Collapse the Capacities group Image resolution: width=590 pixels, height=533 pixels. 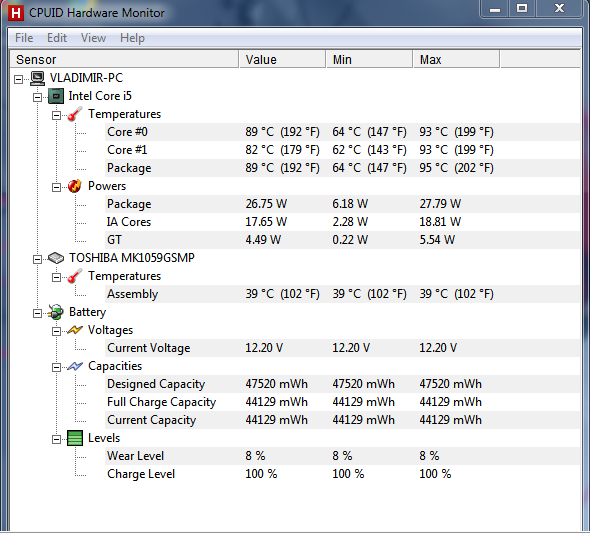[56, 367]
